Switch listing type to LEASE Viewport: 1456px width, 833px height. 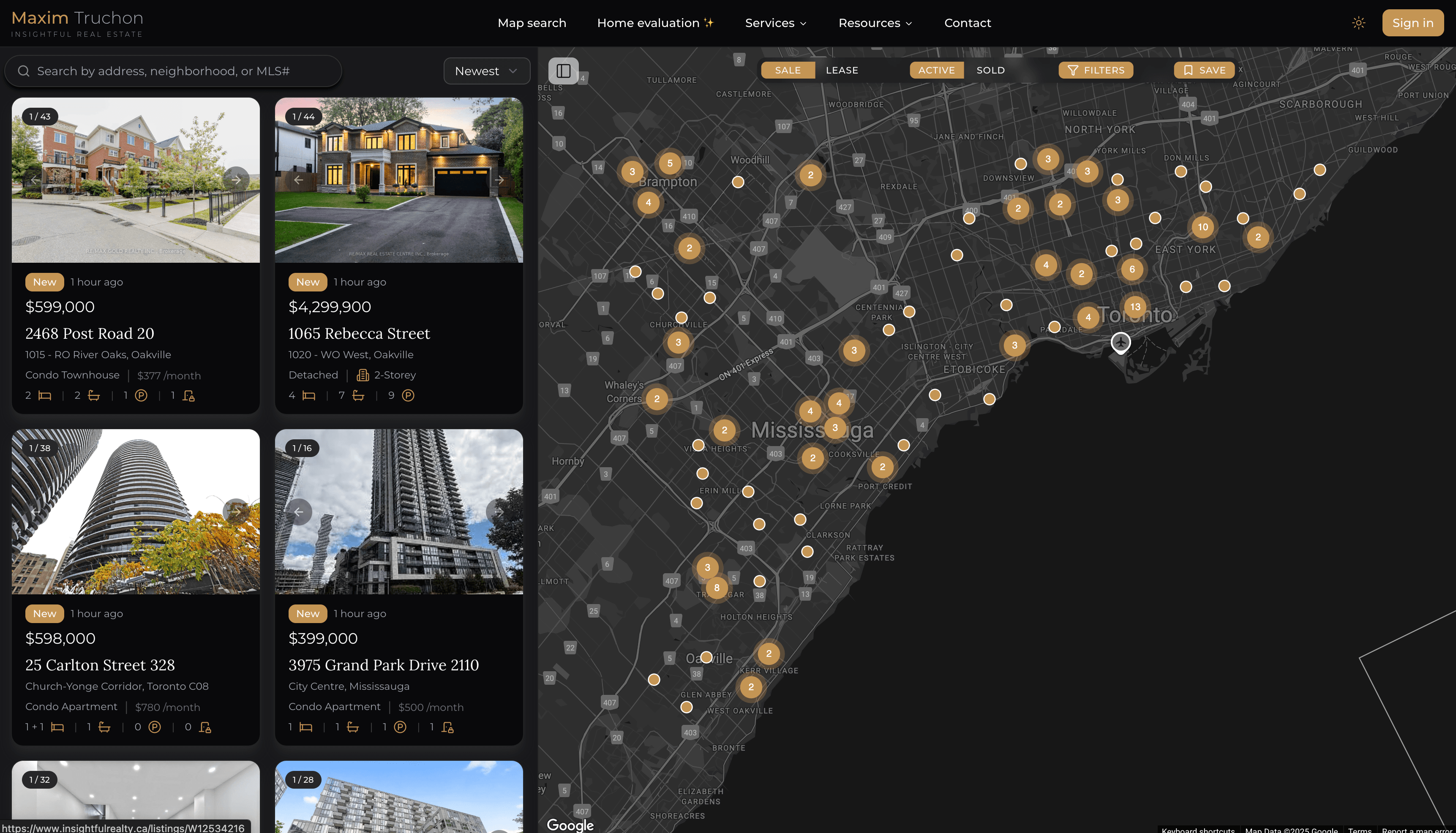(842, 71)
